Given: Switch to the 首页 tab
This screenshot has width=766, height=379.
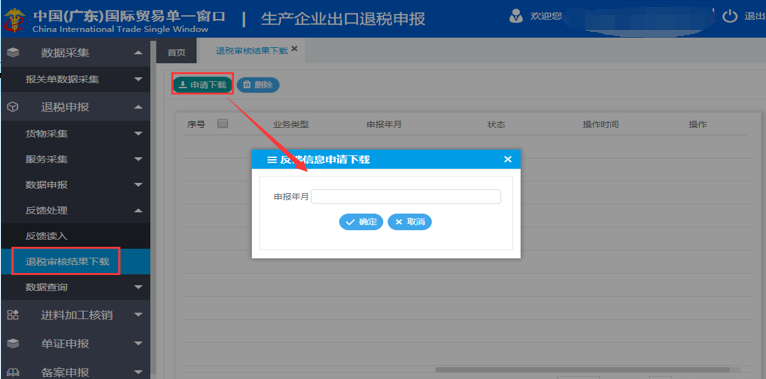Looking at the screenshot, I should [176, 52].
